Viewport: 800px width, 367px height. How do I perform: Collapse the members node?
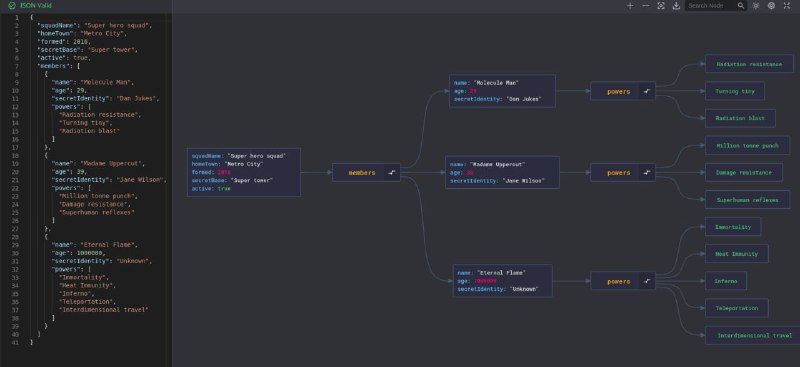[392, 173]
